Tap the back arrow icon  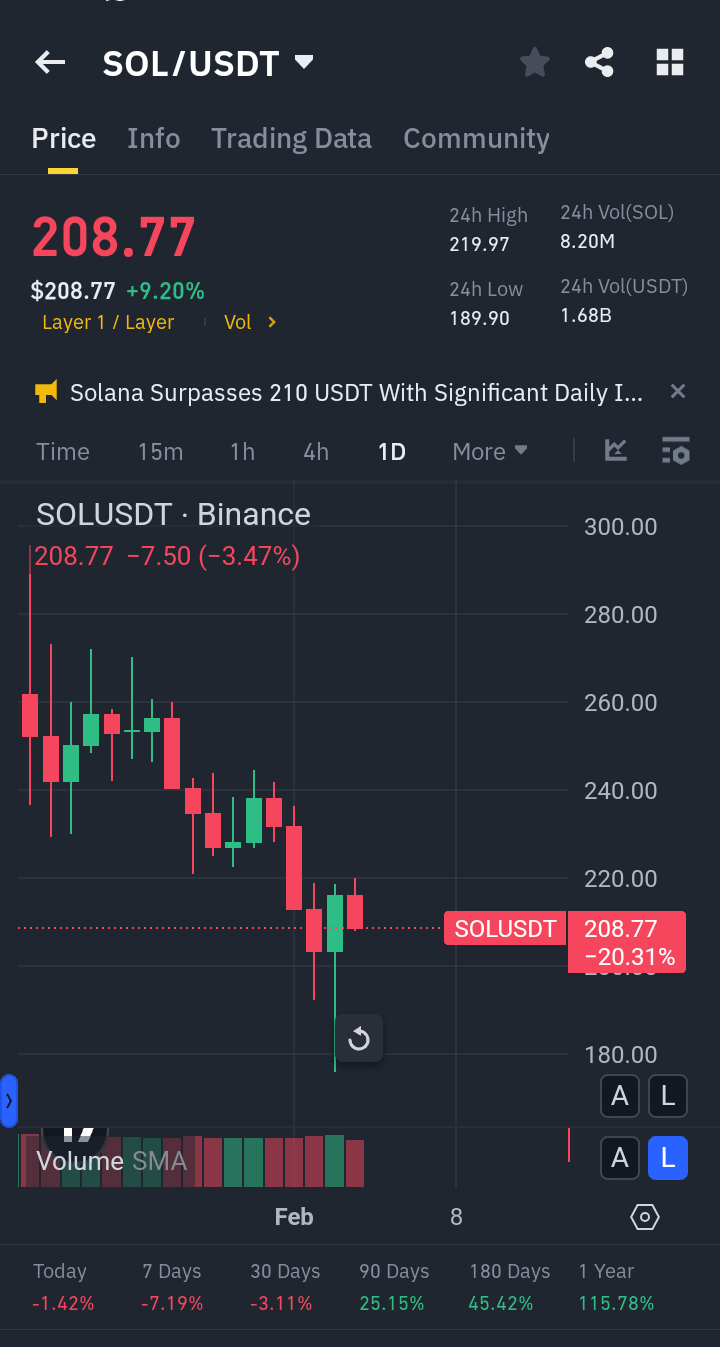point(50,63)
